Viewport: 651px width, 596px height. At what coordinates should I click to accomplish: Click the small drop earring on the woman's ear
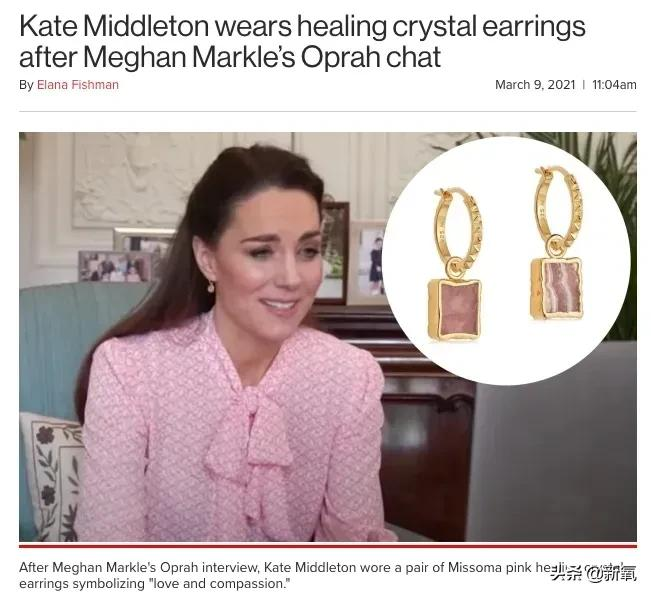point(211,286)
